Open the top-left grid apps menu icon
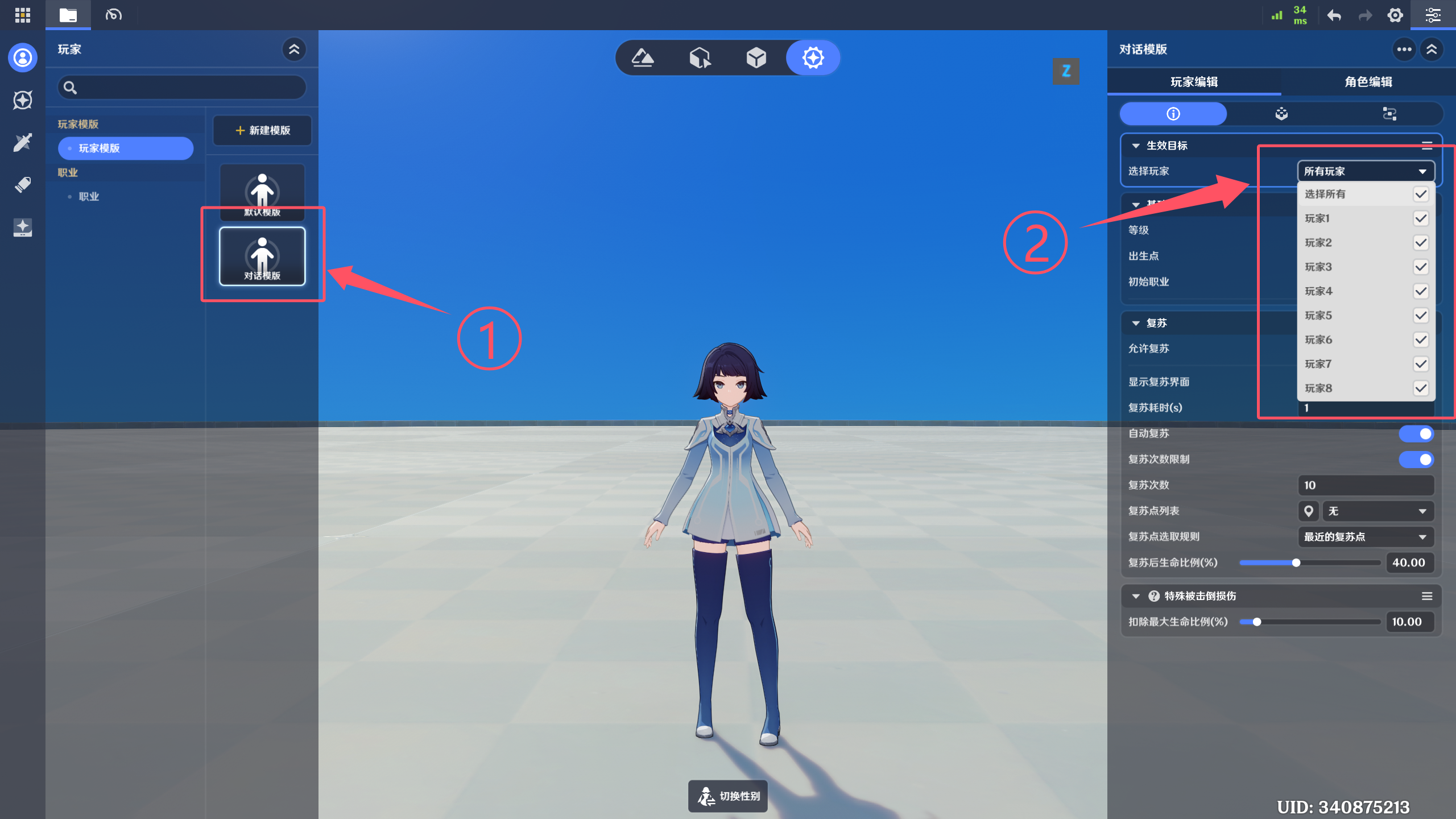The image size is (1456, 819). (23, 15)
